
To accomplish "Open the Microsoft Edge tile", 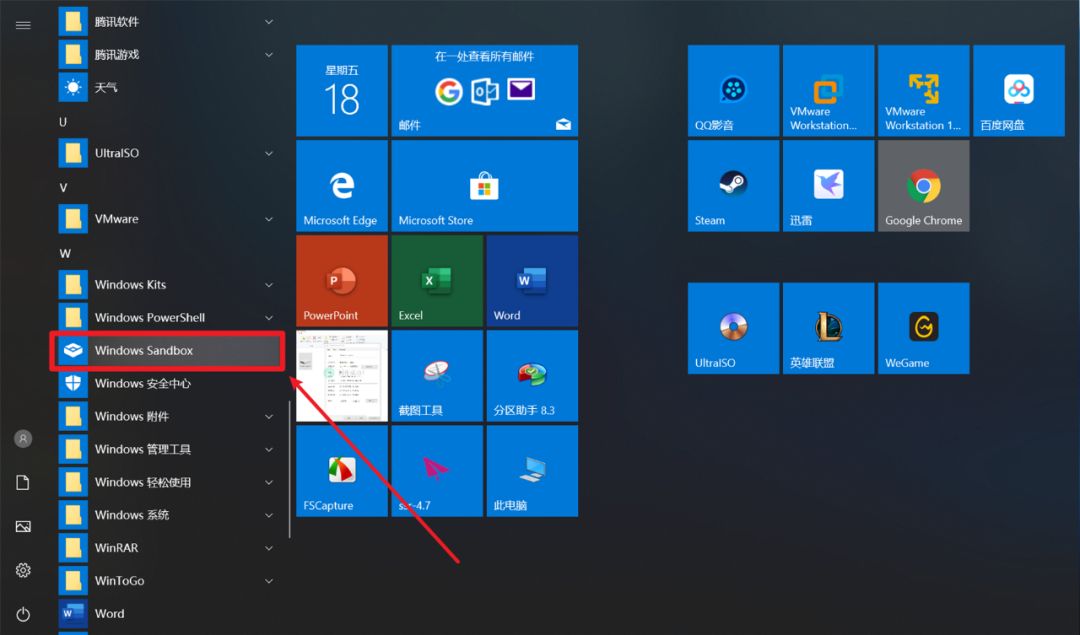I will tap(341, 185).
